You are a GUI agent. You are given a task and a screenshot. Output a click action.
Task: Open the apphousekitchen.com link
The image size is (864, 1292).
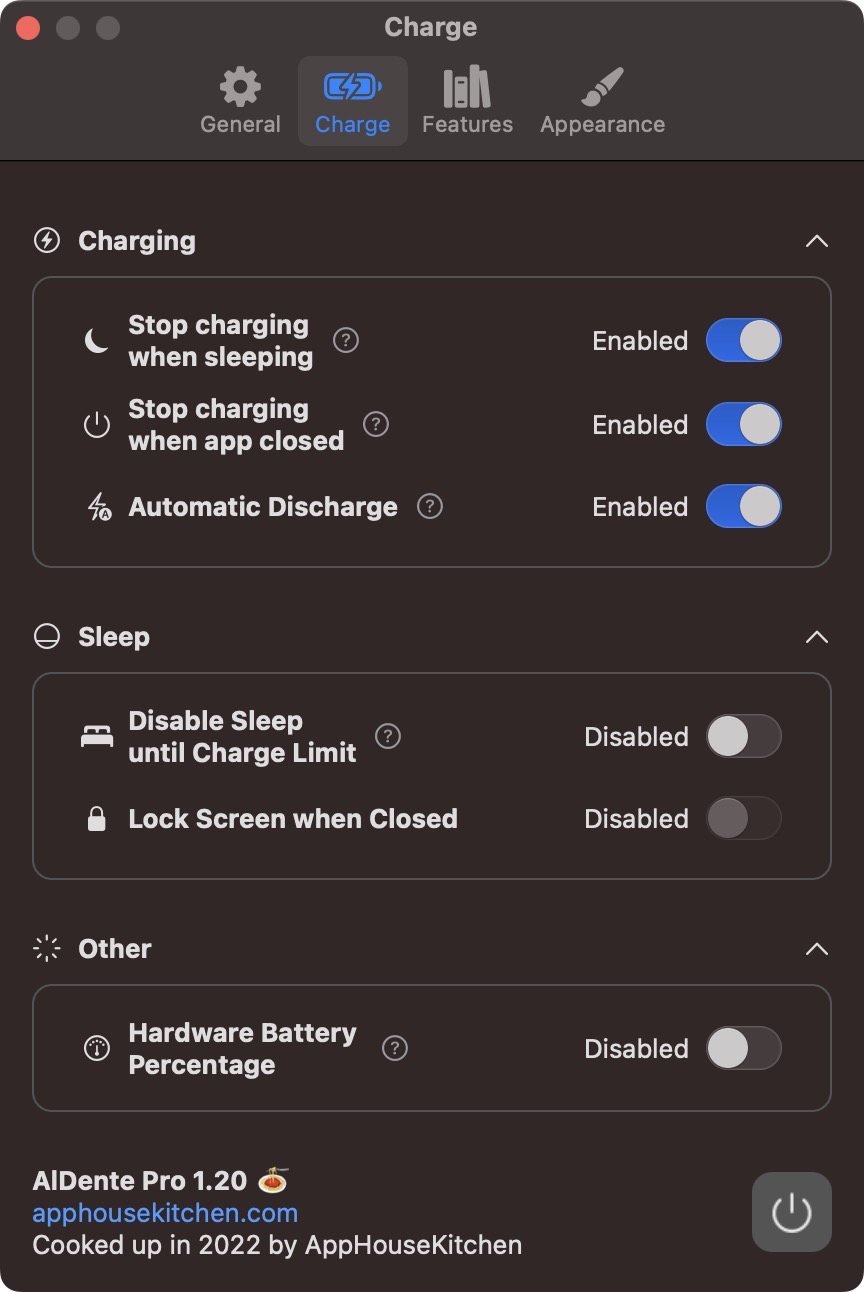pyautogui.click(x=165, y=1213)
